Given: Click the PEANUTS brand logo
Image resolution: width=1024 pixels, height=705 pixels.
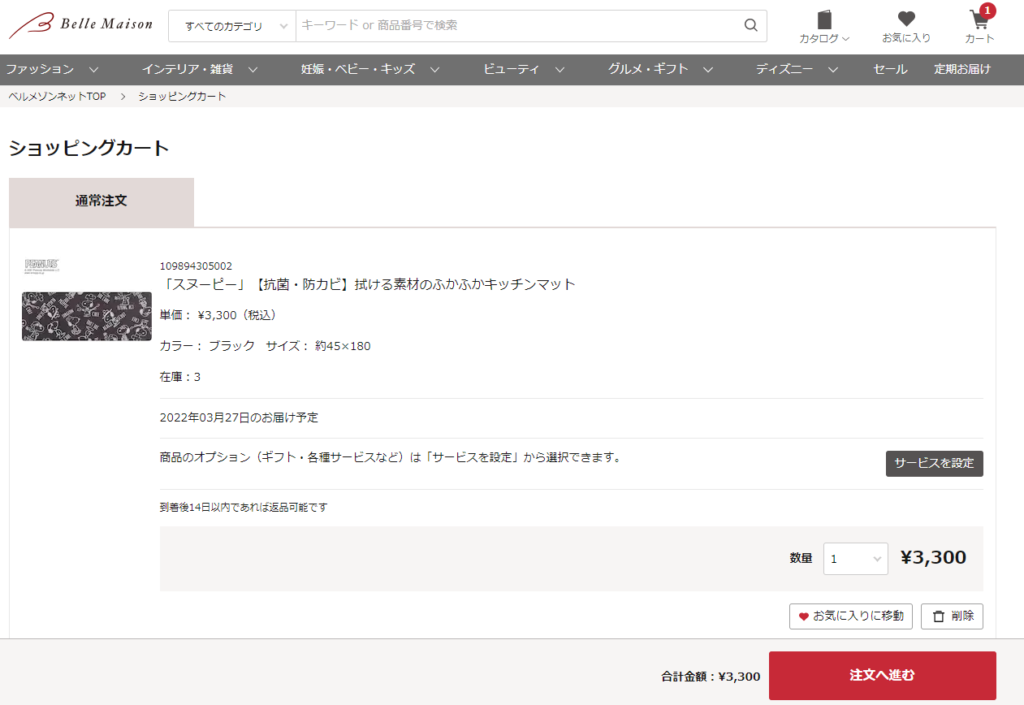Looking at the screenshot, I should click(42, 265).
